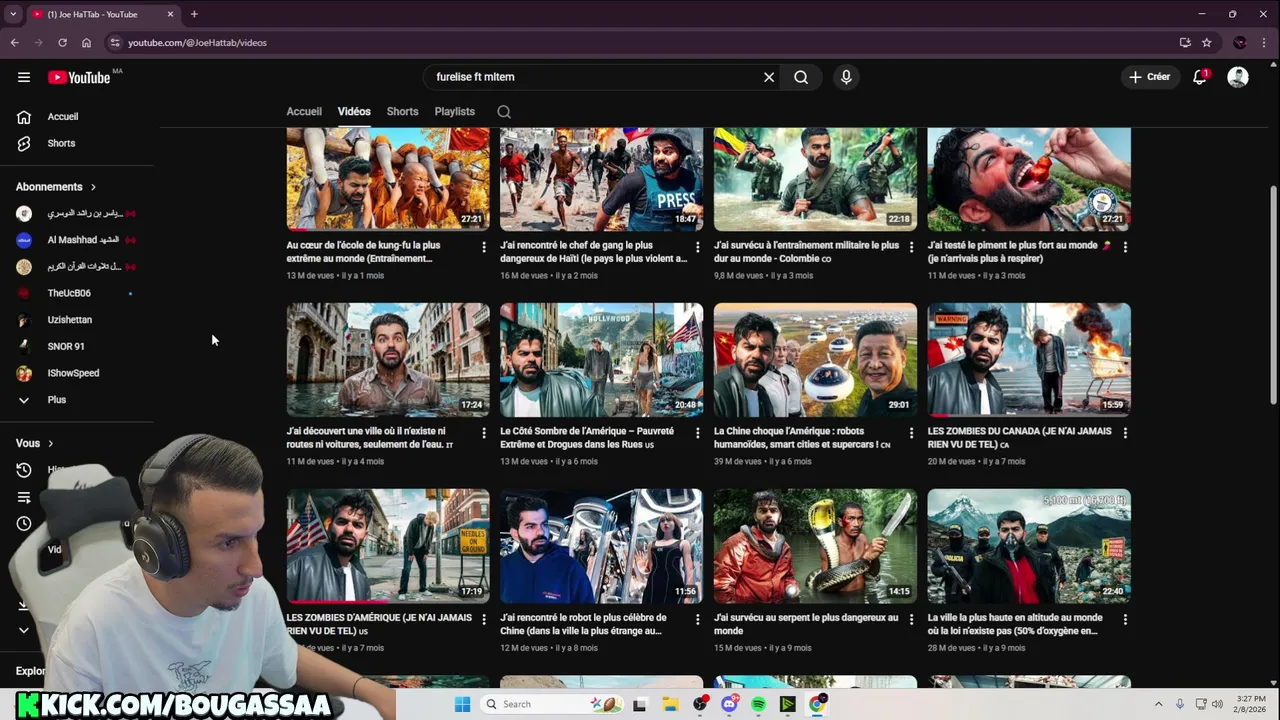Viewport: 1280px width, 720px height.
Task: Select the Vidéos channel tab
Action: [x=354, y=112]
